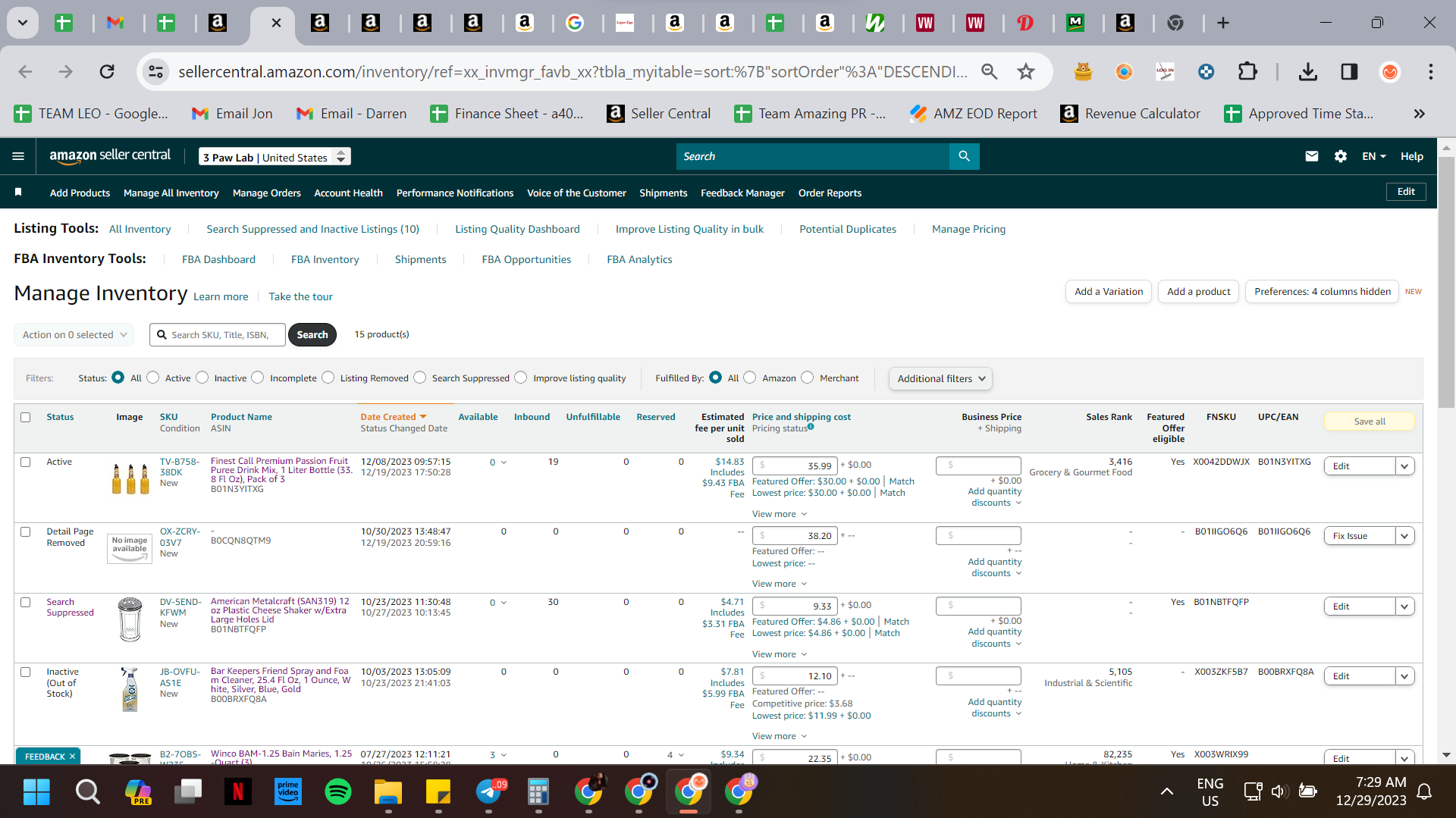Check the box for the Active Finest Call row
The height and width of the screenshot is (818, 1456).
26,462
